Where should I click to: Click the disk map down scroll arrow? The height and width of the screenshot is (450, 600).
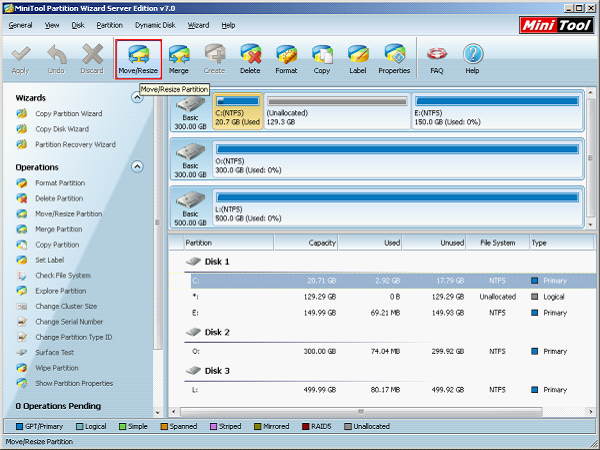point(590,225)
